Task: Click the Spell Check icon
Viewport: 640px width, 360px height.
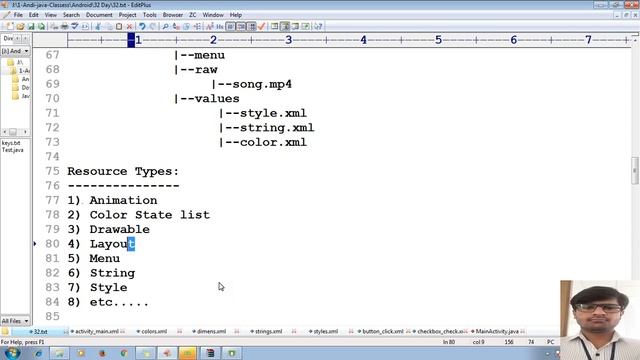Action: pos(75,27)
